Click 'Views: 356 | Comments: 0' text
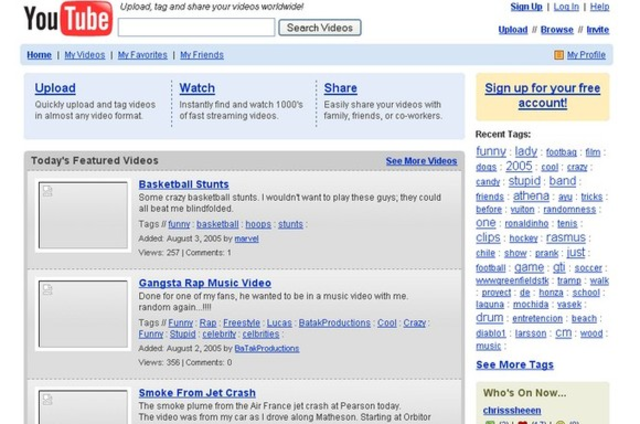Image resolution: width=640 pixels, height=424 pixels. (185, 363)
